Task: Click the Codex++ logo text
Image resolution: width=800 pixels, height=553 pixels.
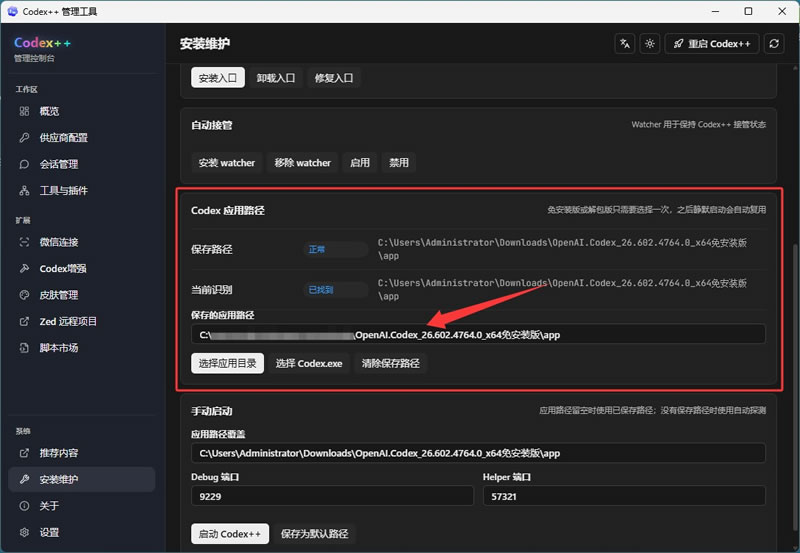Action: click(42, 43)
